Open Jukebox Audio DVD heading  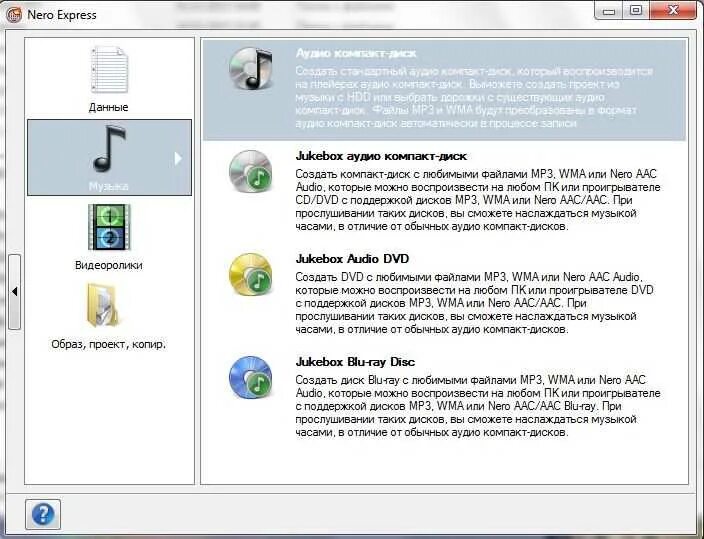click(x=352, y=259)
